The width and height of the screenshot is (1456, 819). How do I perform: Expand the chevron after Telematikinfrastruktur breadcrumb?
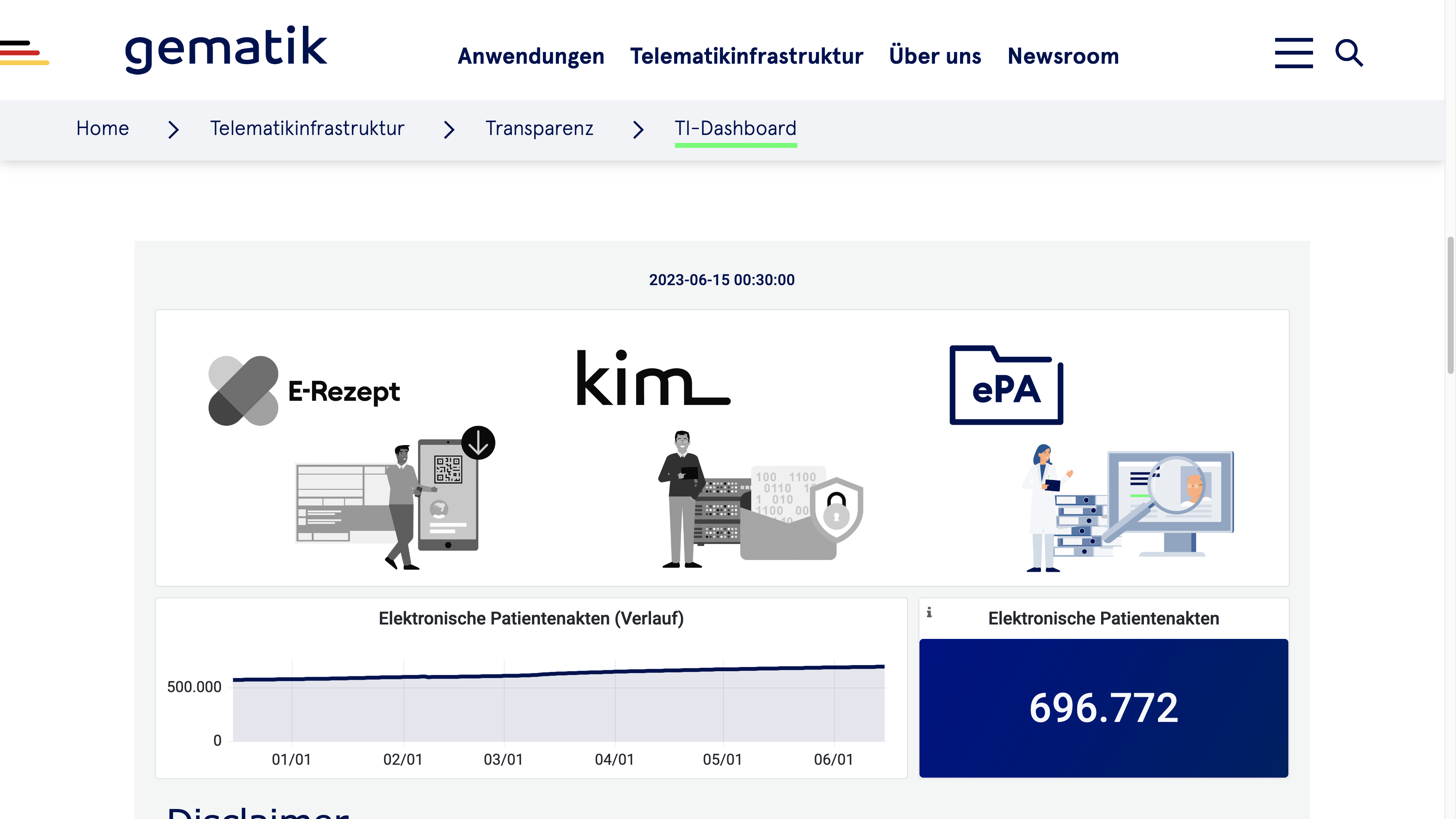click(449, 129)
